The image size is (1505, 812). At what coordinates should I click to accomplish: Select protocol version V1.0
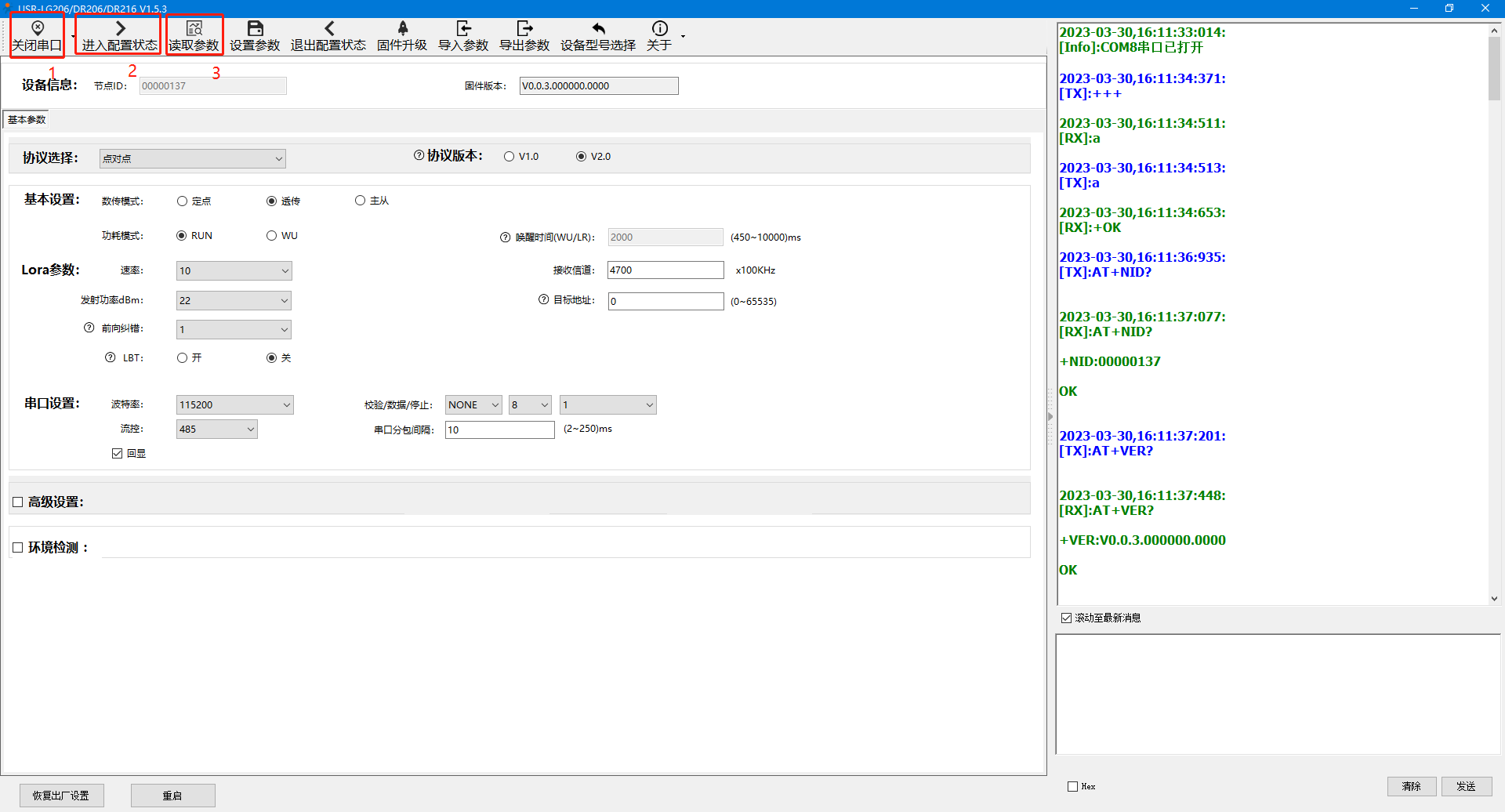coord(509,157)
